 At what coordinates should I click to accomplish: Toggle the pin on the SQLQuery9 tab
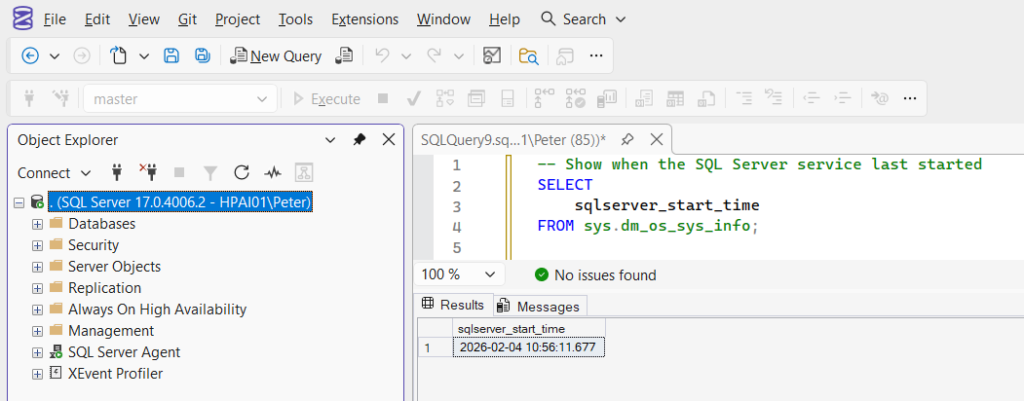click(x=628, y=139)
